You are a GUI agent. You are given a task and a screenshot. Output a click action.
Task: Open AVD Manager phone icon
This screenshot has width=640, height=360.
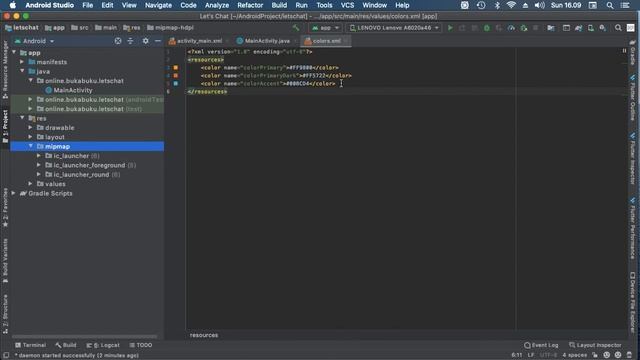pos(591,28)
